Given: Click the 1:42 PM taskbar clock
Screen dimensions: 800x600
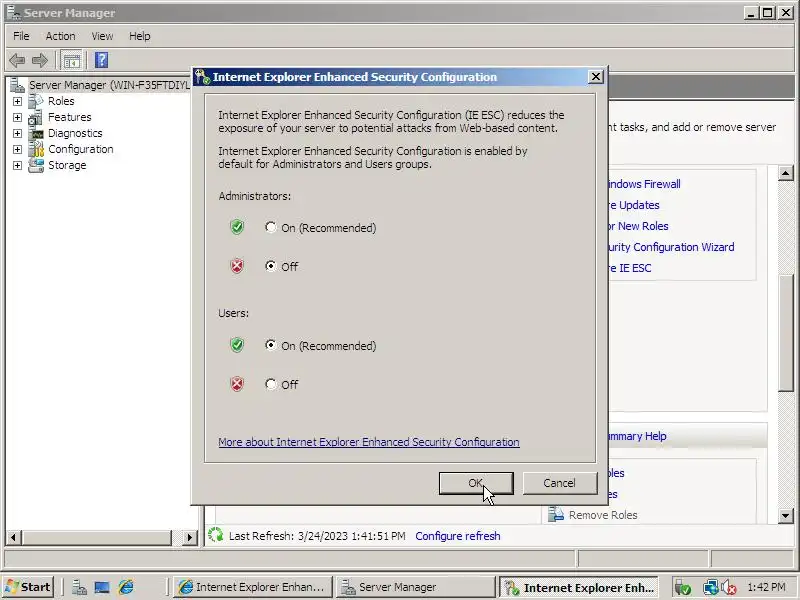Looking at the screenshot, I should click(x=766, y=587).
